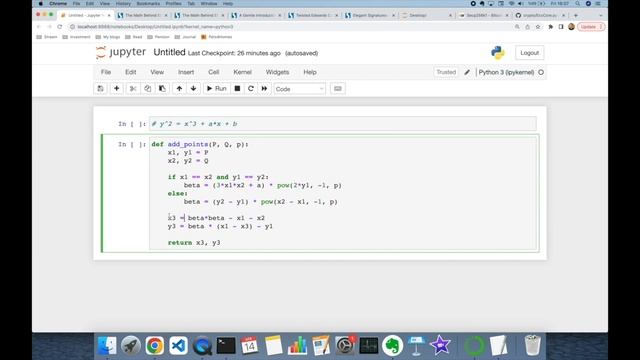Viewport: 640px width, 360px height.
Task: Click the first cell with the curve comment
Action: click(343, 124)
